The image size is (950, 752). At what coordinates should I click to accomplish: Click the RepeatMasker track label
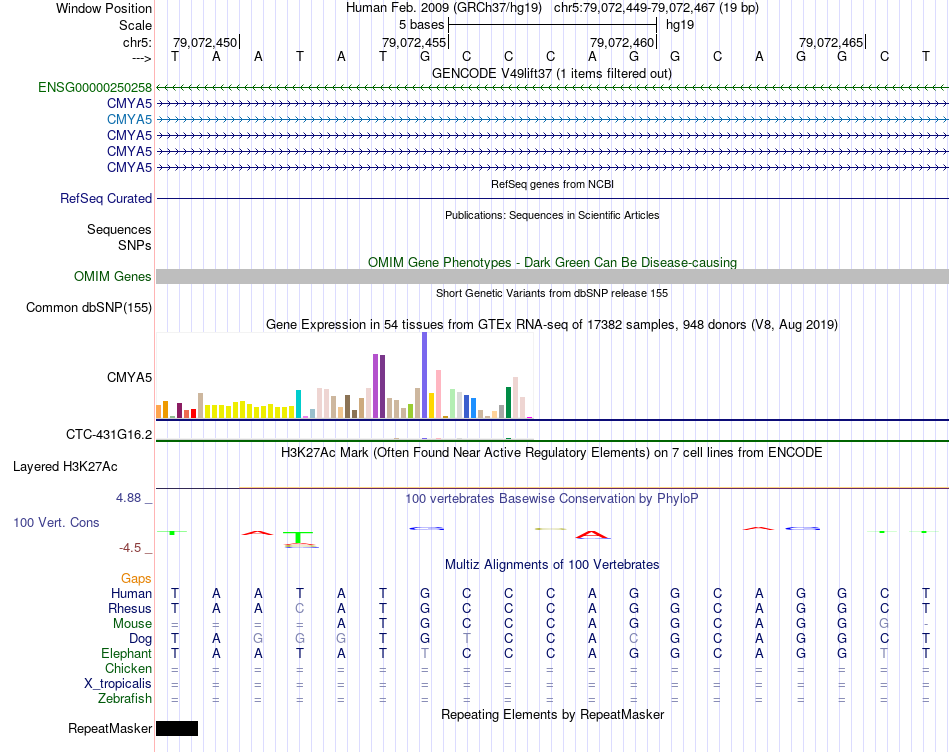(x=110, y=728)
